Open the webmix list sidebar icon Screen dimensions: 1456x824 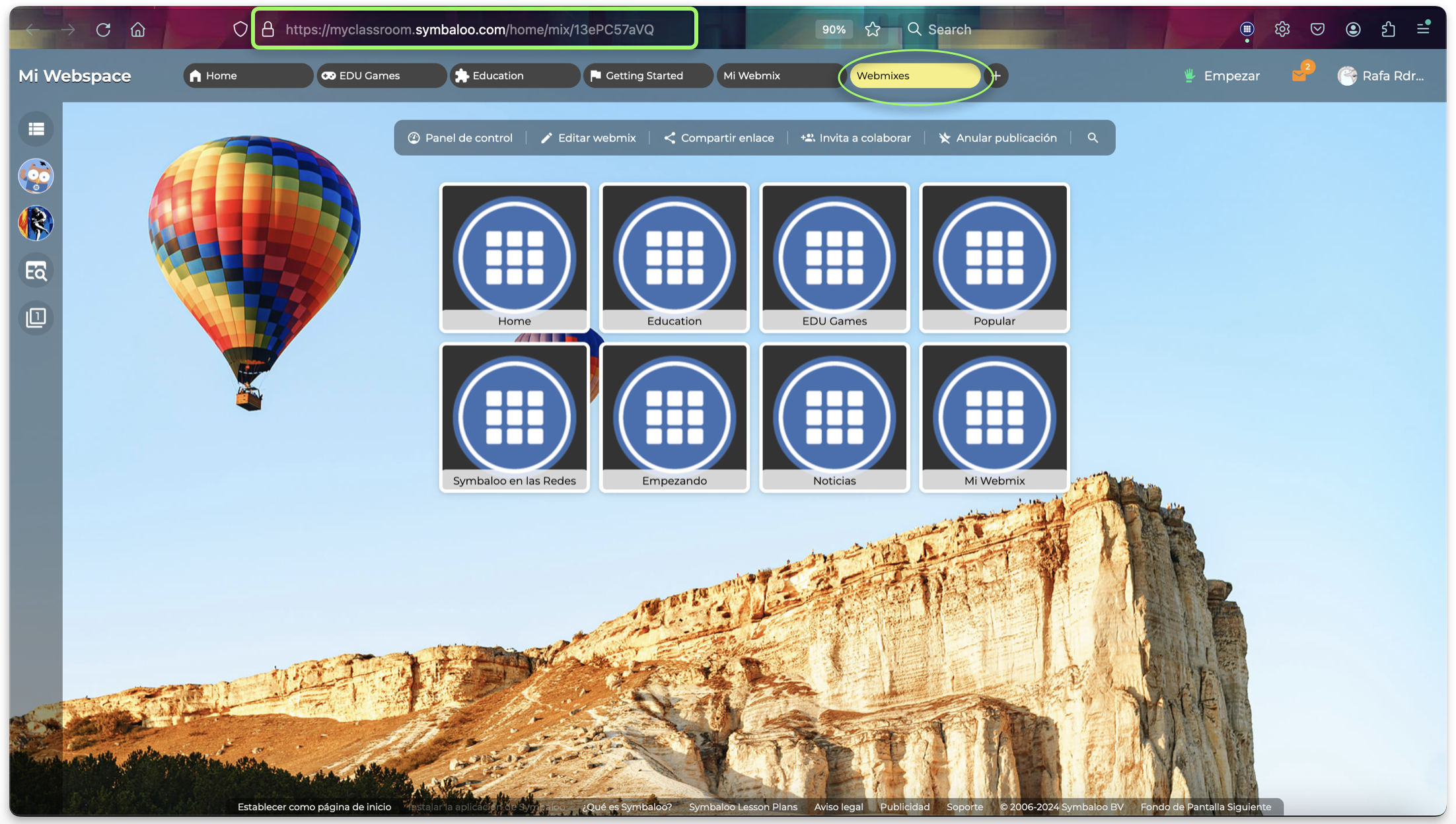(36, 129)
